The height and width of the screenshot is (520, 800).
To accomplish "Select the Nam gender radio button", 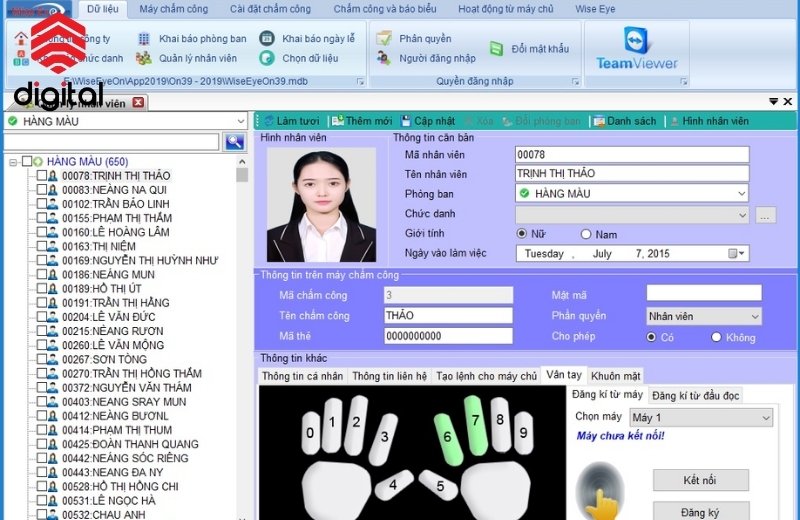I will (x=587, y=234).
